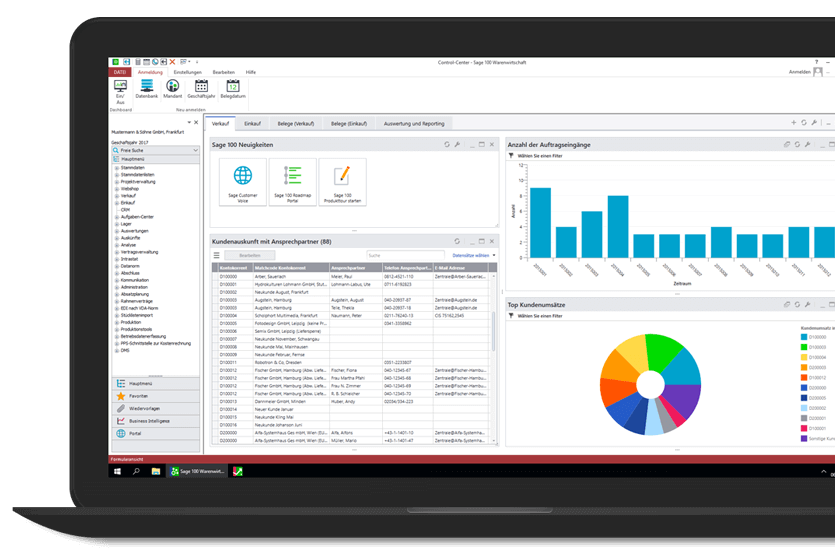Image resolution: width=835 pixels, height=560 pixels.
Task: Switch to the Einkauf dashboard tab
Action: coord(252,123)
